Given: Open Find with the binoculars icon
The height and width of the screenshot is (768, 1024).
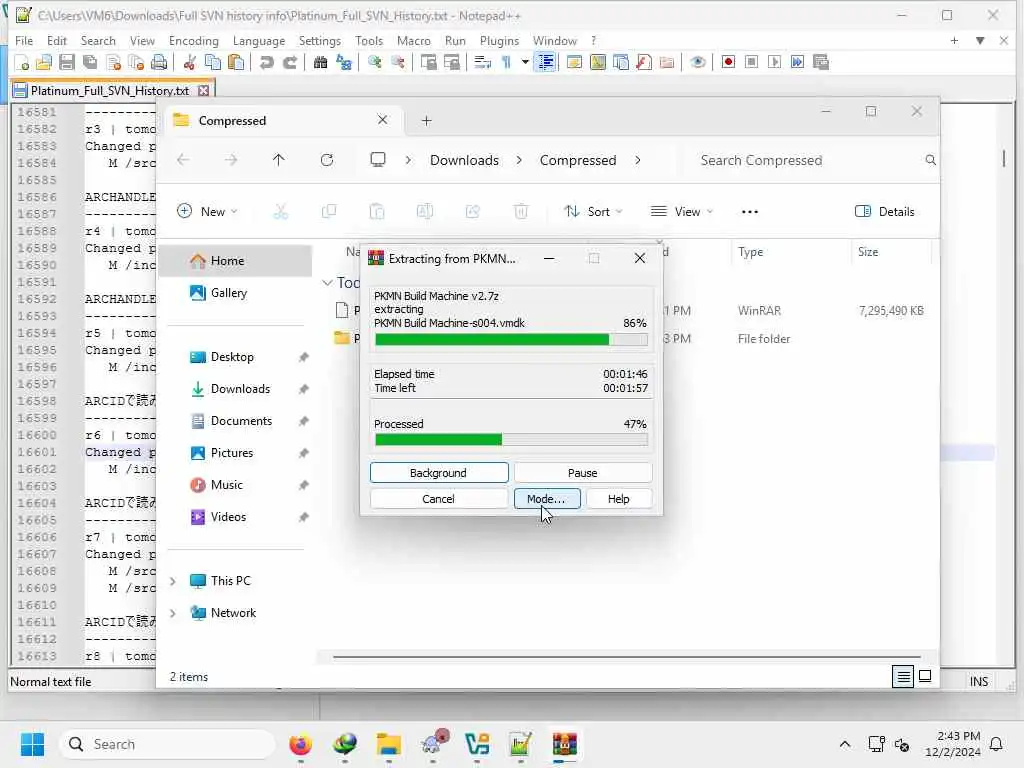Looking at the screenshot, I should pos(320,63).
